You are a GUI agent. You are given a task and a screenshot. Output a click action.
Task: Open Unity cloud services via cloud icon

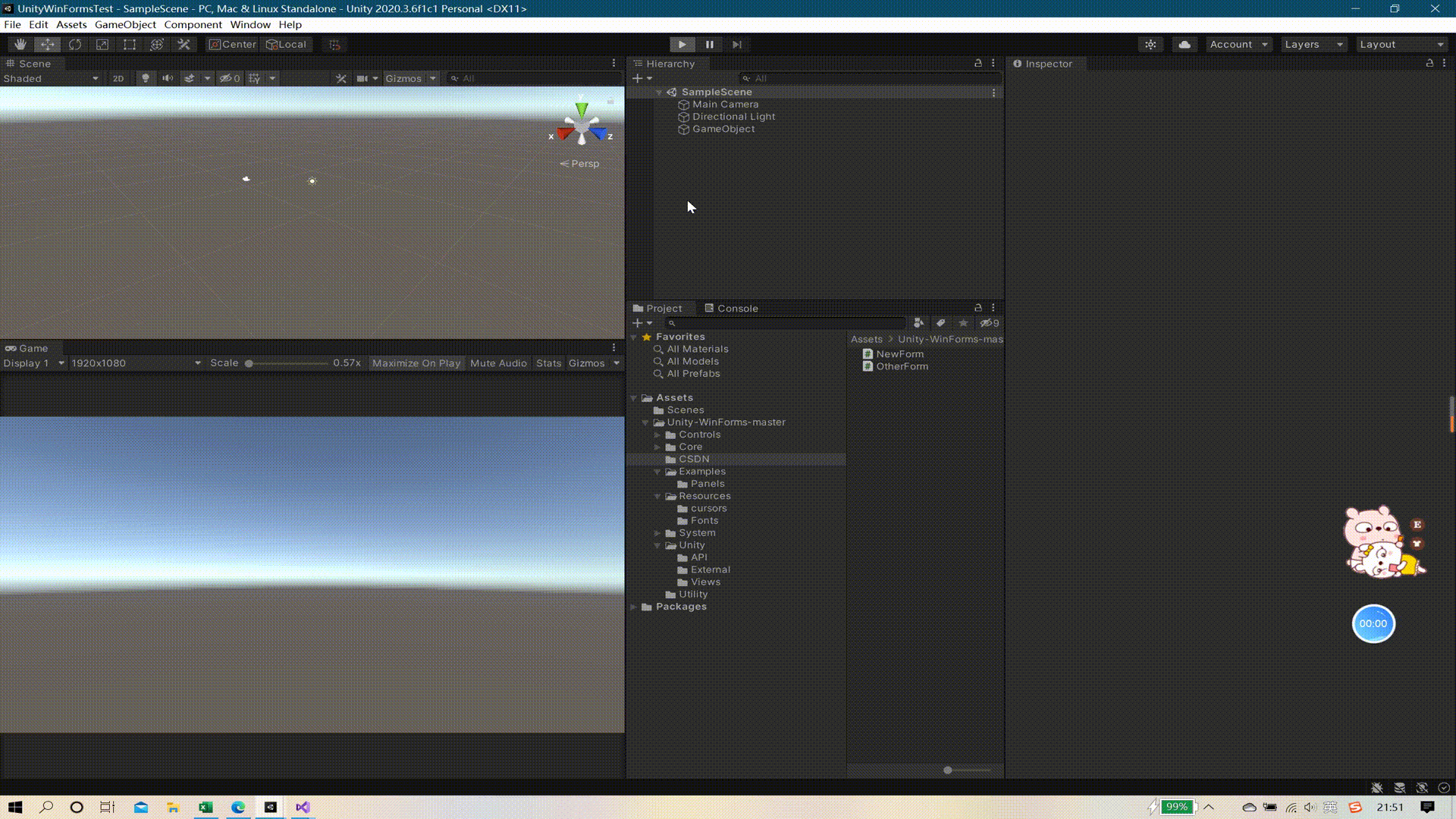pos(1184,44)
